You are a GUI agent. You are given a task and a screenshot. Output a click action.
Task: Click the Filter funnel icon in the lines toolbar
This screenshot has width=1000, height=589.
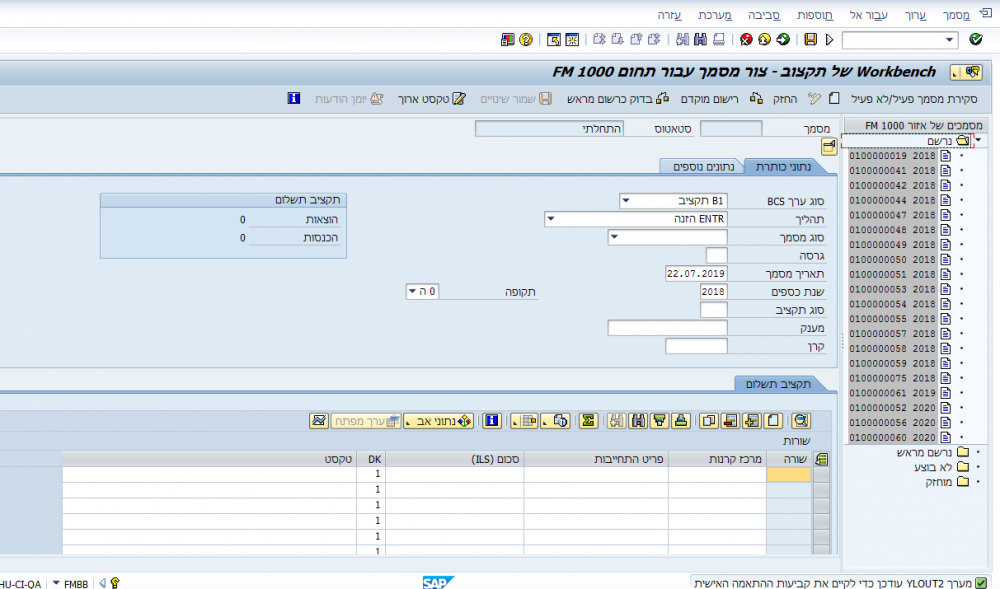659,421
